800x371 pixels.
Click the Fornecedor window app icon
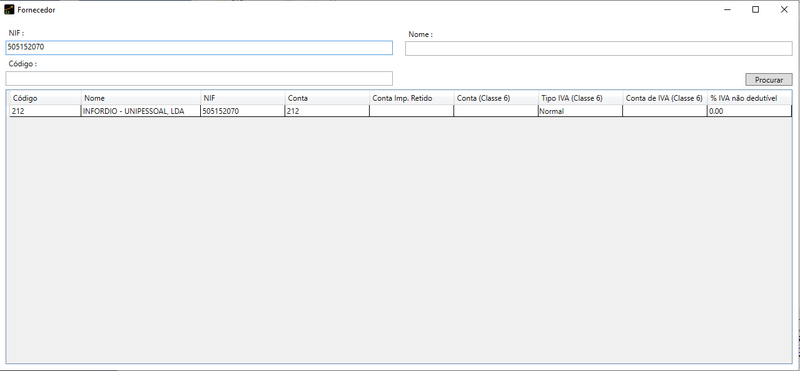[9, 10]
